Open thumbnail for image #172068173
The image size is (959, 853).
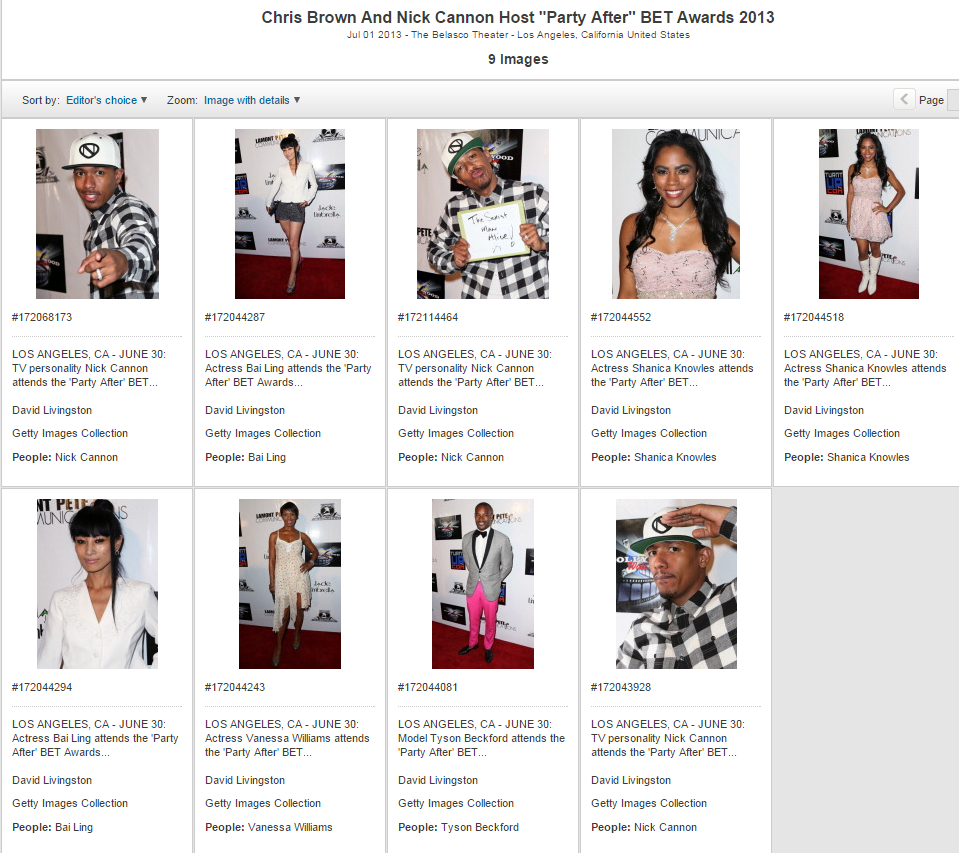[x=97, y=213]
